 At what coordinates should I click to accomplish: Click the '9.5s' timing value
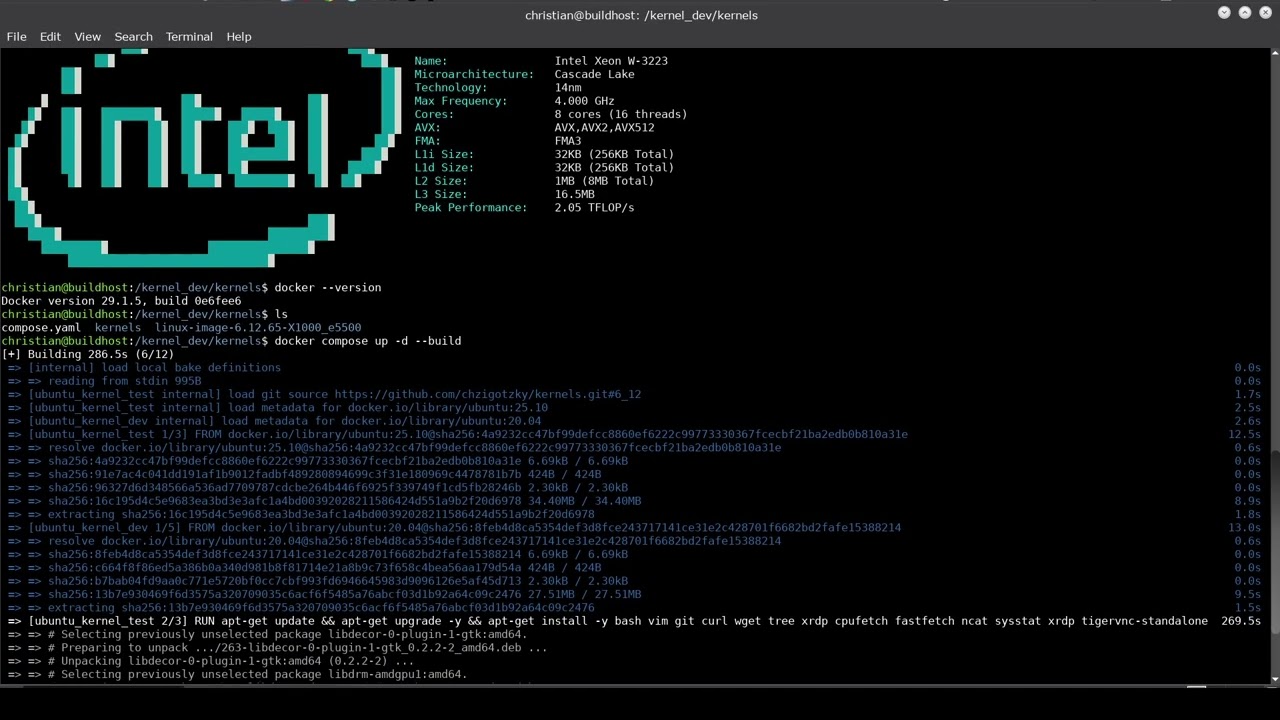(x=1248, y=594)
